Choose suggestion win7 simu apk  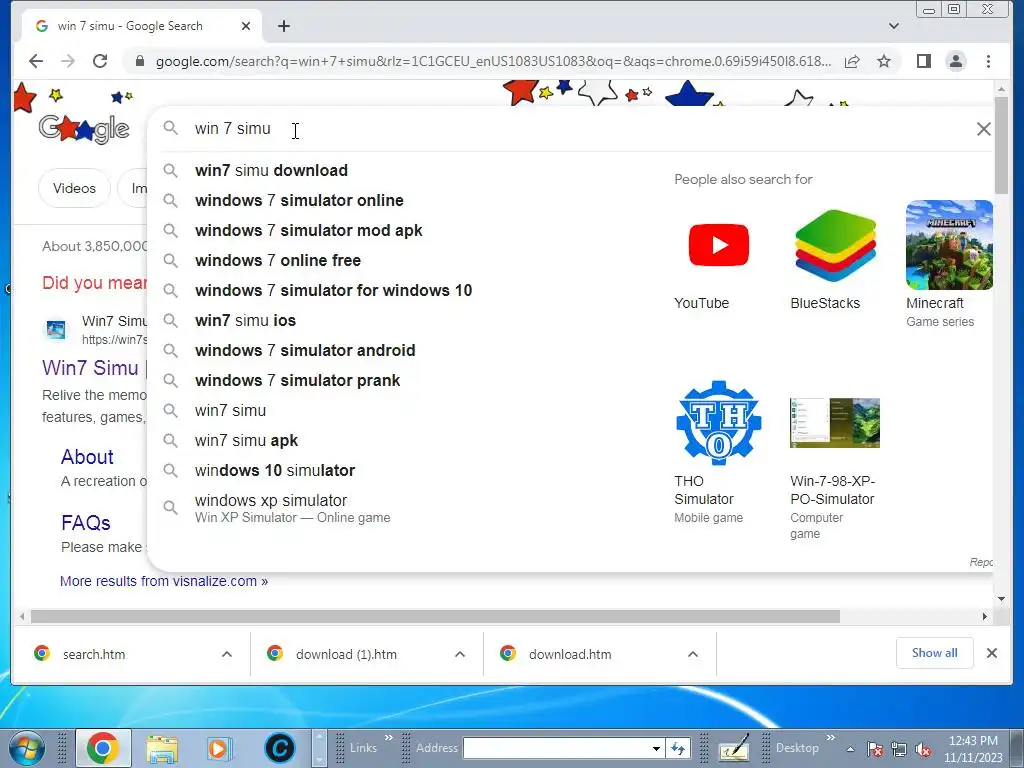[x=246, y=441]
